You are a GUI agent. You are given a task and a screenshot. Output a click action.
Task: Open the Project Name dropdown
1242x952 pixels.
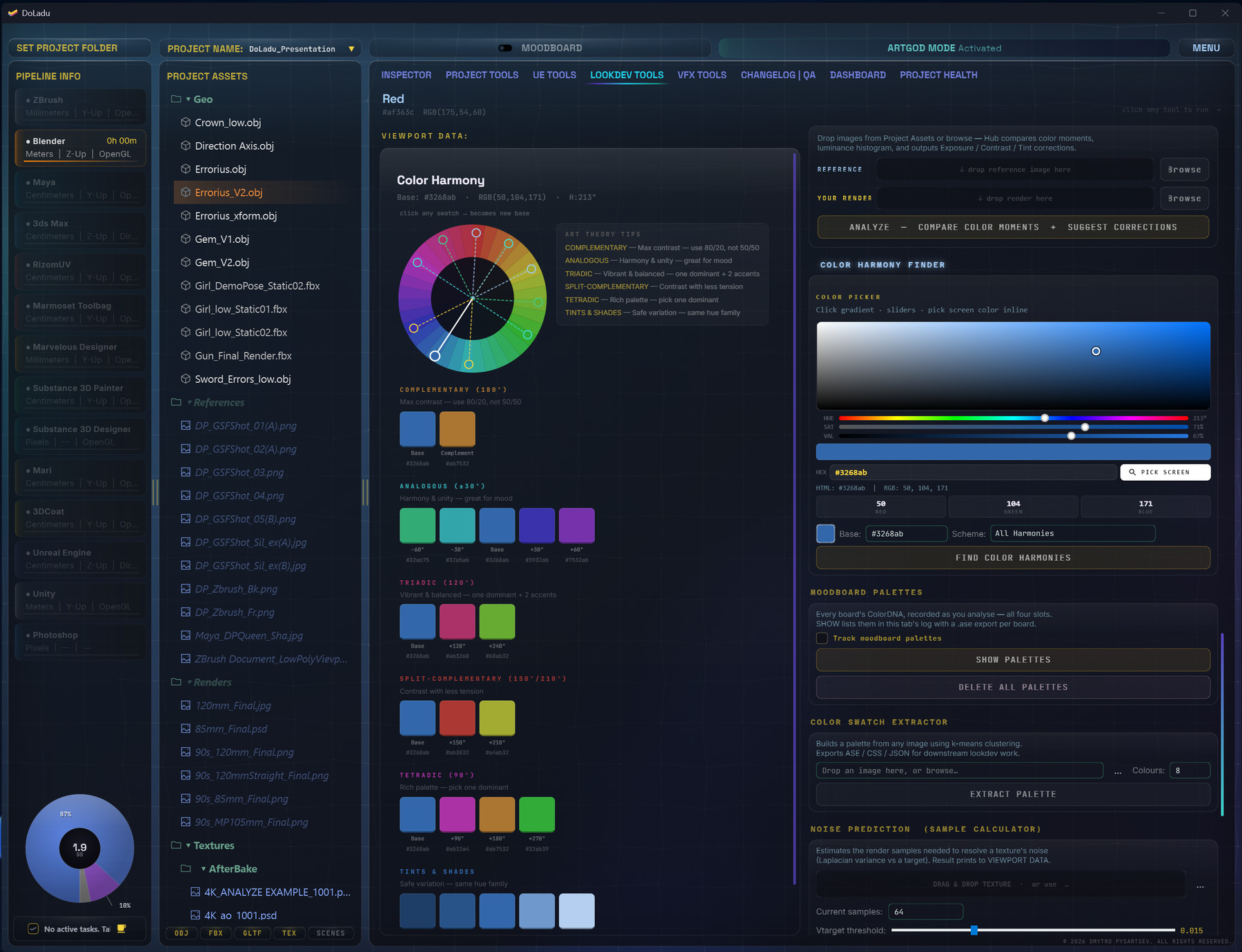pos(351,49)
